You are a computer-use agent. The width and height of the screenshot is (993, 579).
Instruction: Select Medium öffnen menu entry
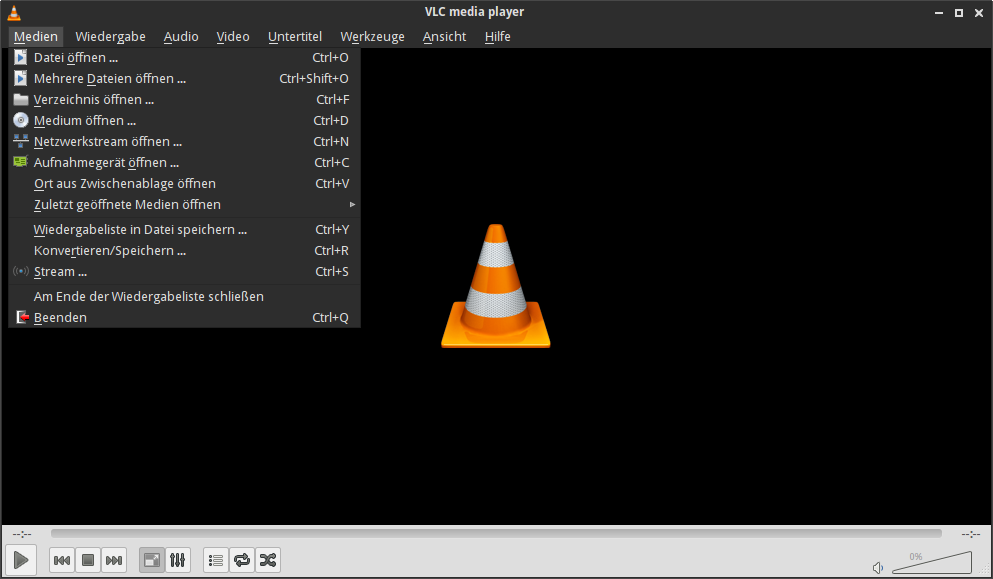click(184, 120)
